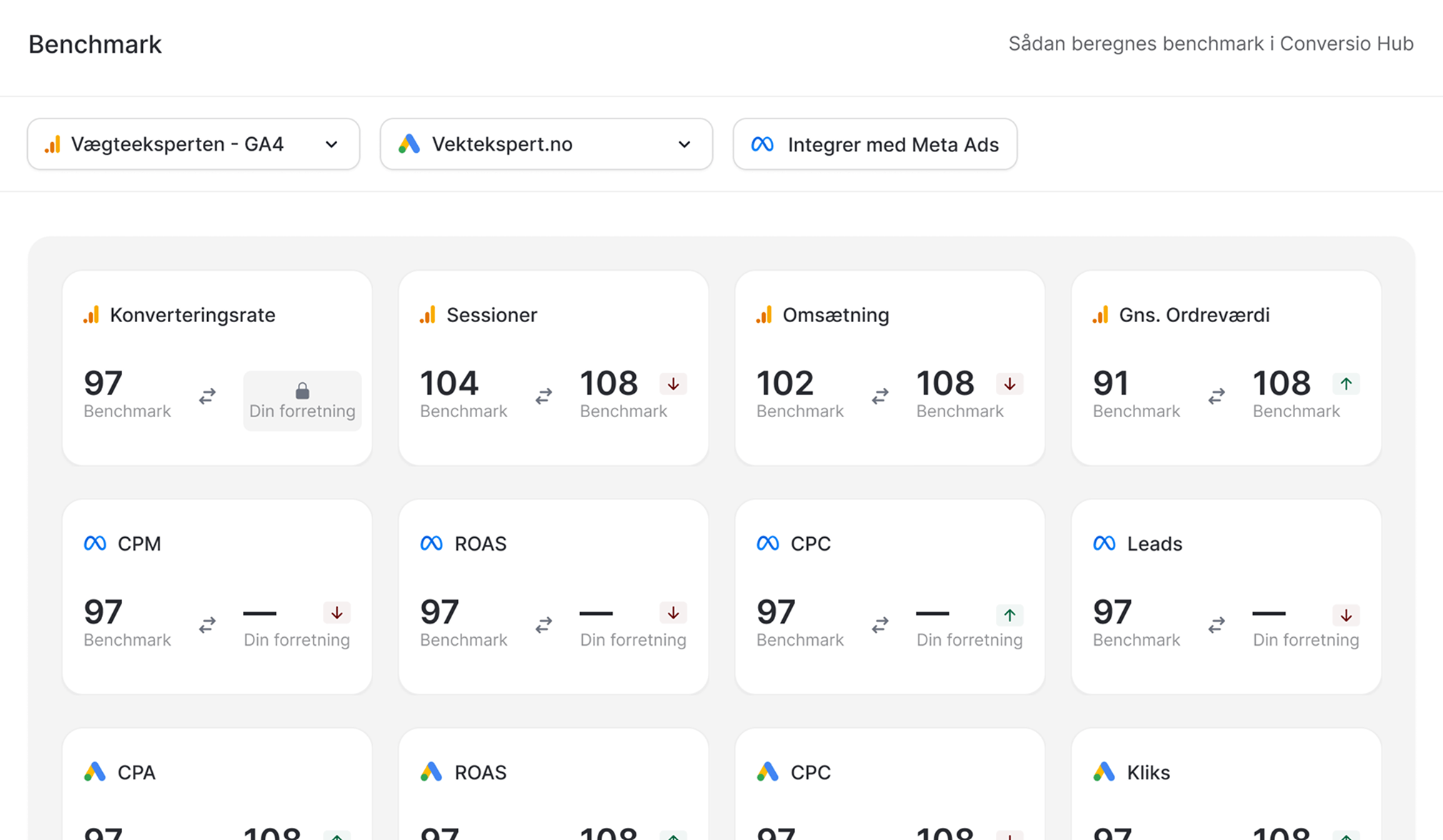The image size is (1443, 840).
Task: Click the swap arrows icon in Meta ROAS card
Action: click(544, 625)
